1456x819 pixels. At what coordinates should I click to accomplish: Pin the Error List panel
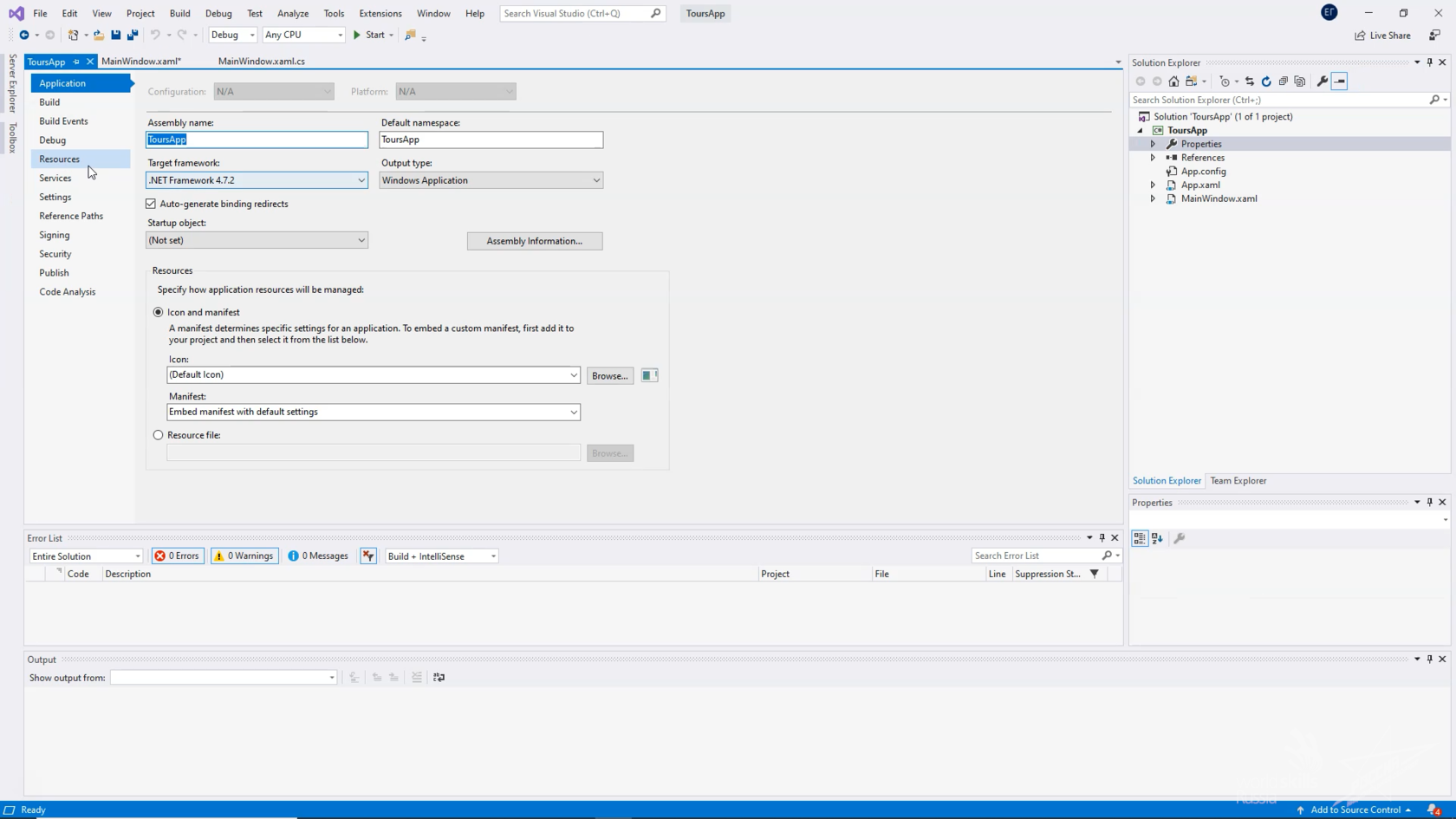point(1102,538)
